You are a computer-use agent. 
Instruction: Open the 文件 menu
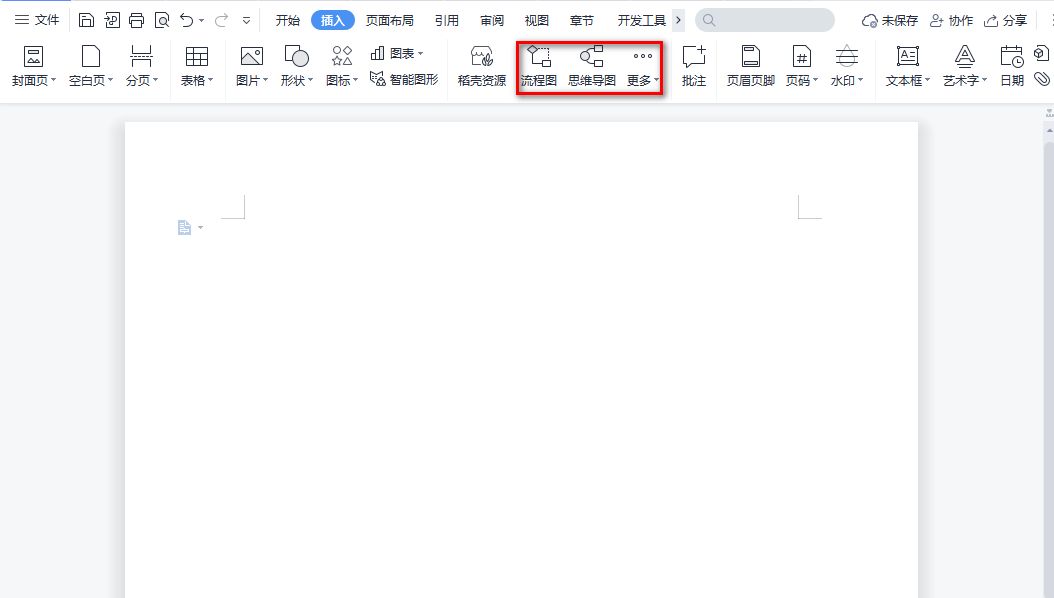(37, 20)
